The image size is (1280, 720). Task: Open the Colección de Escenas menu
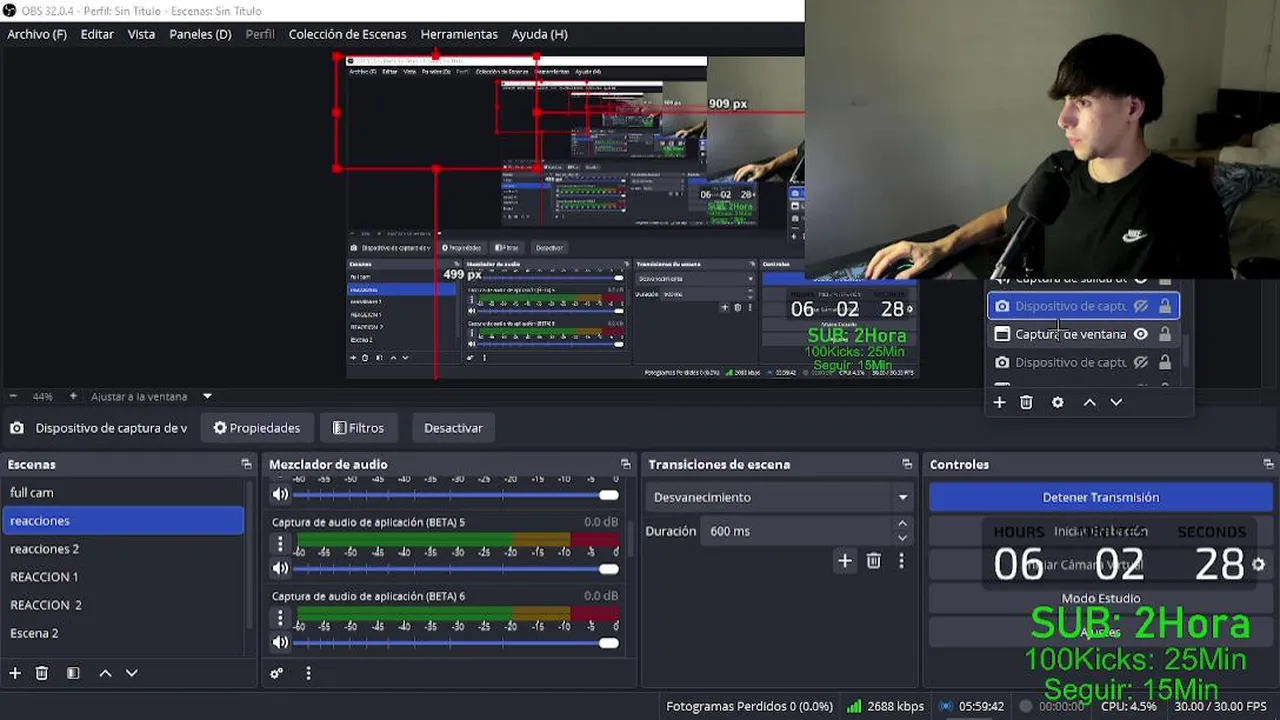(347, 34)
